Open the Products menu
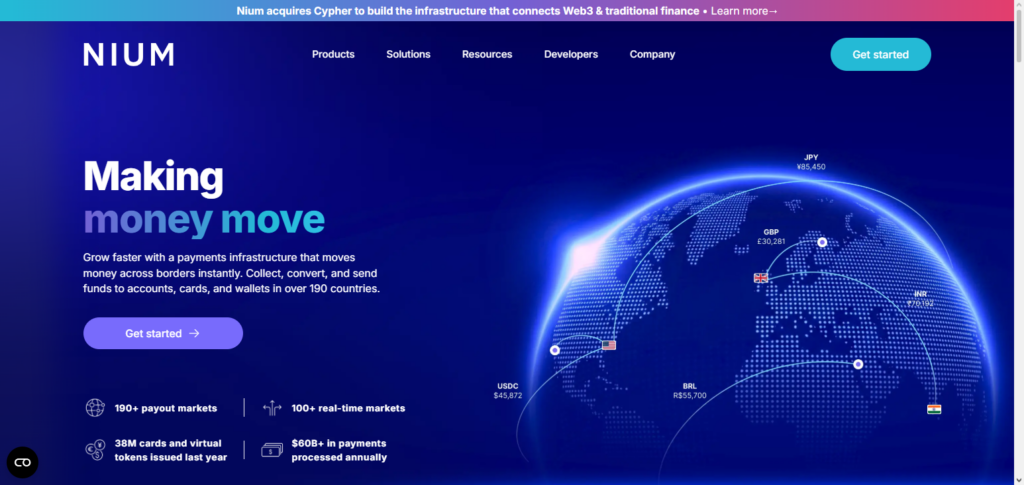This screenshot has width=1024, height=485. 333,55
